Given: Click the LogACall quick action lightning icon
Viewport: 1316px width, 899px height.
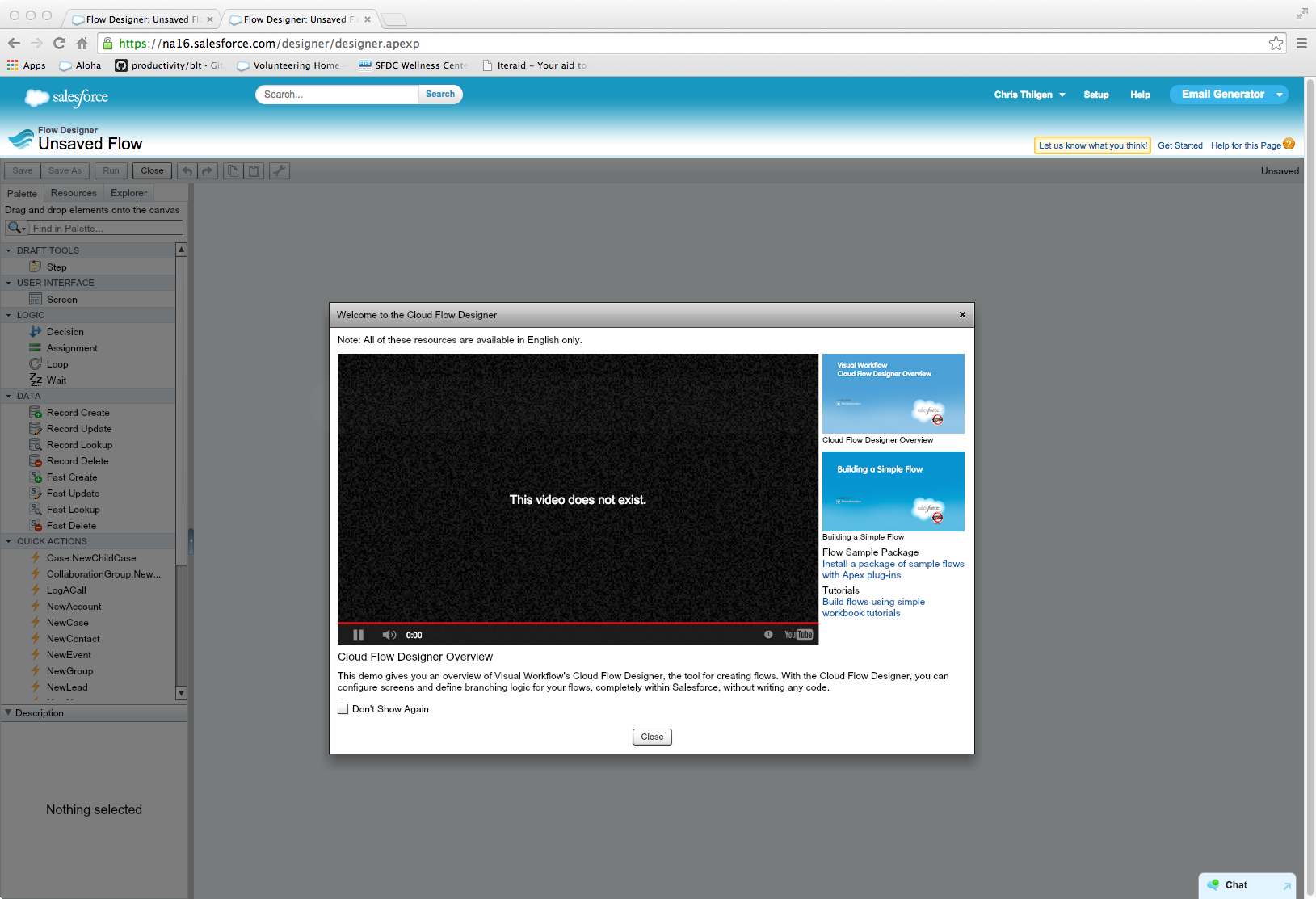Looking at the screenshot, I should (x=36, y=590).
